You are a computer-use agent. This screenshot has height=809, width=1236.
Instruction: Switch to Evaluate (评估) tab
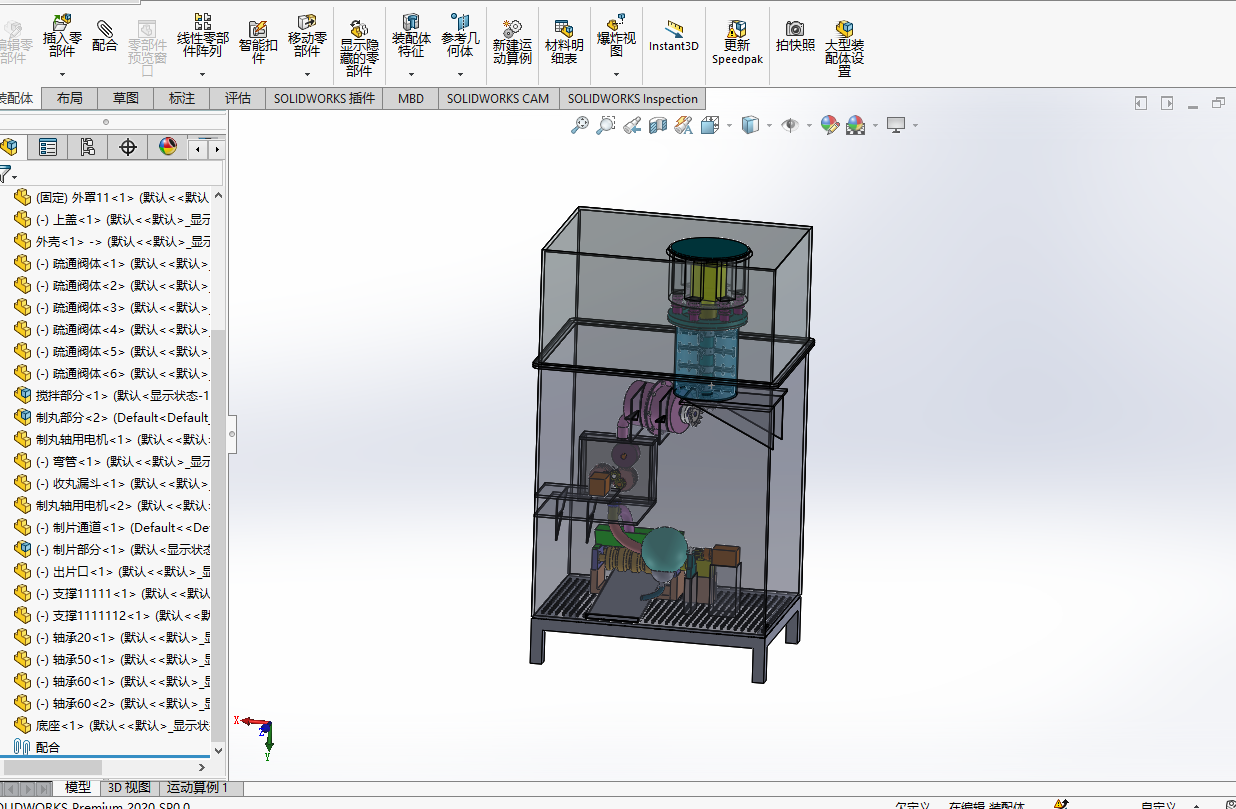(238, 98)
